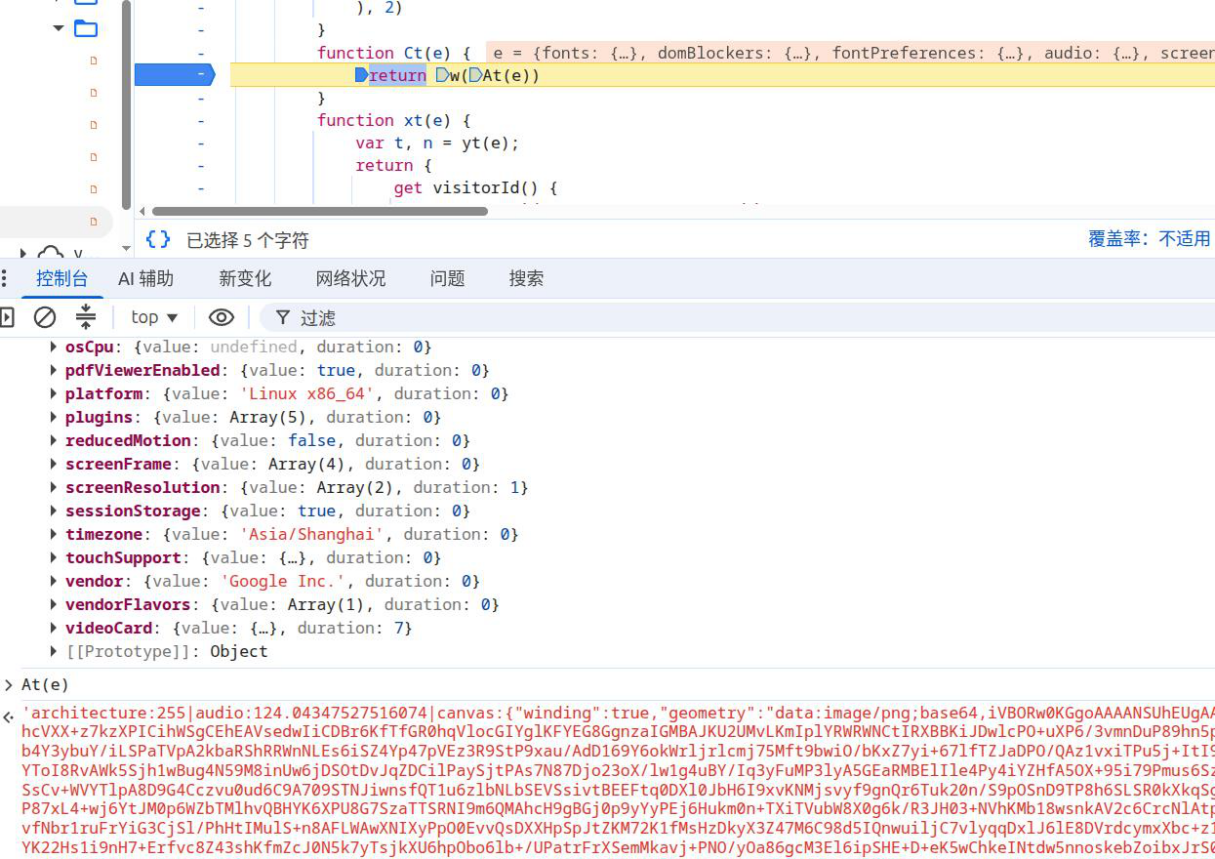Click the highlighted breakpoint line marker
The width and height of the screenshot is (1215, 859).
(x=174, y=75)
